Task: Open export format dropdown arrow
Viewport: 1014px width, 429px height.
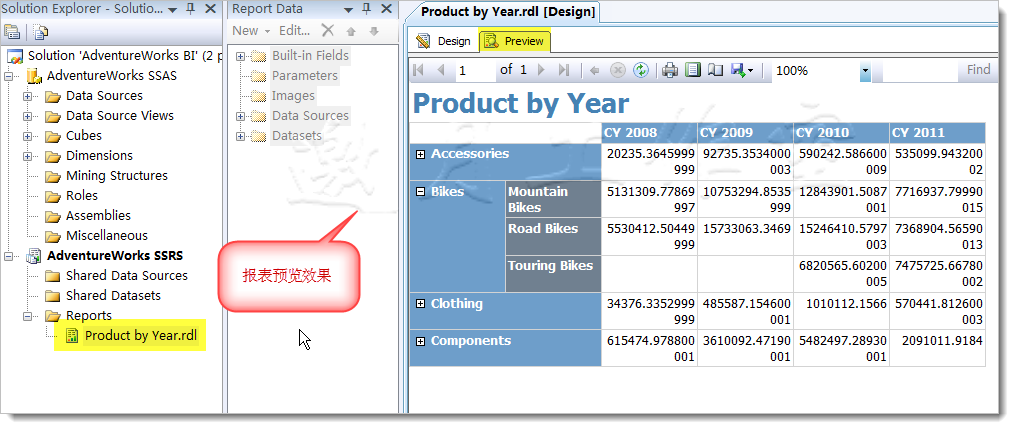Action: tap(750, 71)
